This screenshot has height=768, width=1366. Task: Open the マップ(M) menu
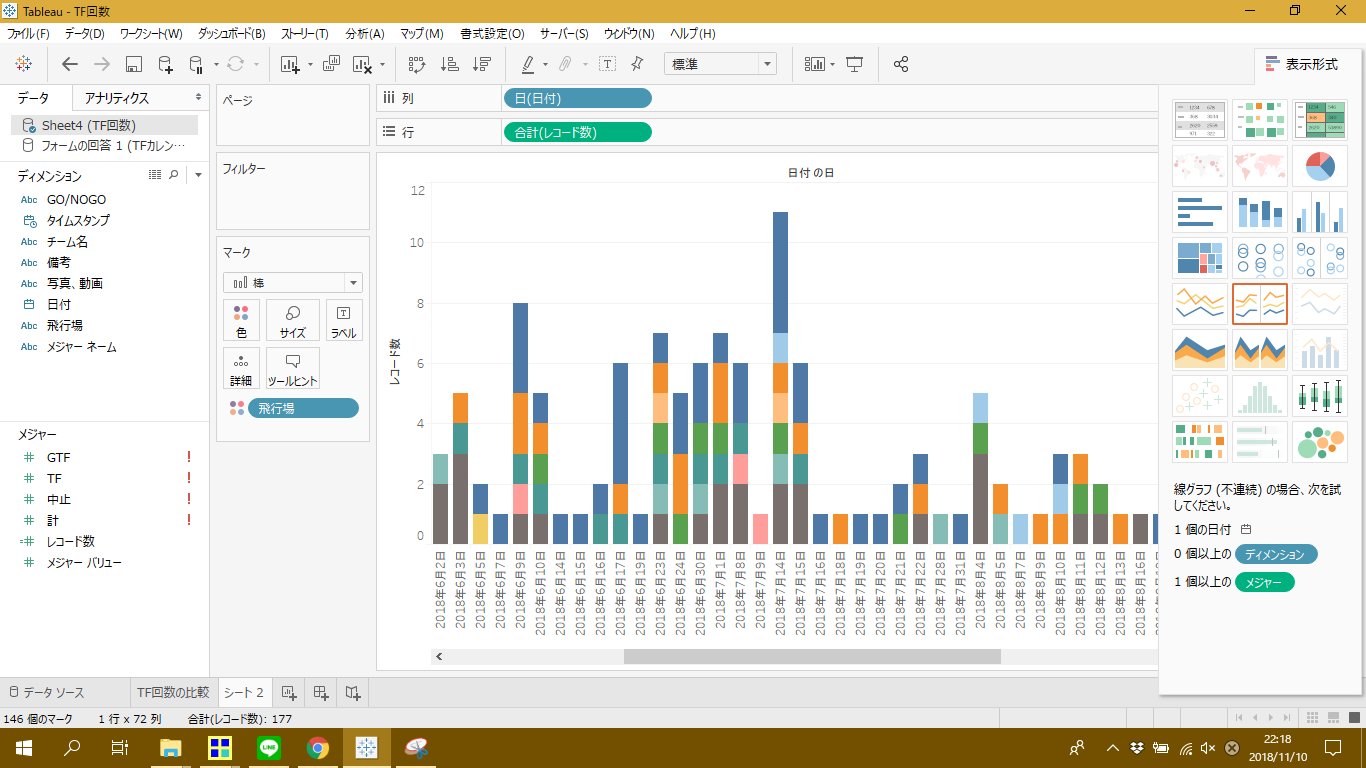pos(421,34)
